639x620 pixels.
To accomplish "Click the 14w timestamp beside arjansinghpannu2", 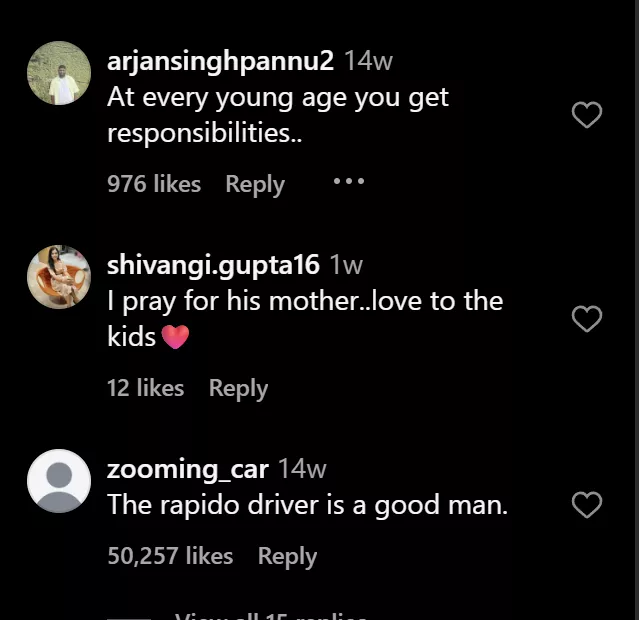I will [x=368, y=61].
